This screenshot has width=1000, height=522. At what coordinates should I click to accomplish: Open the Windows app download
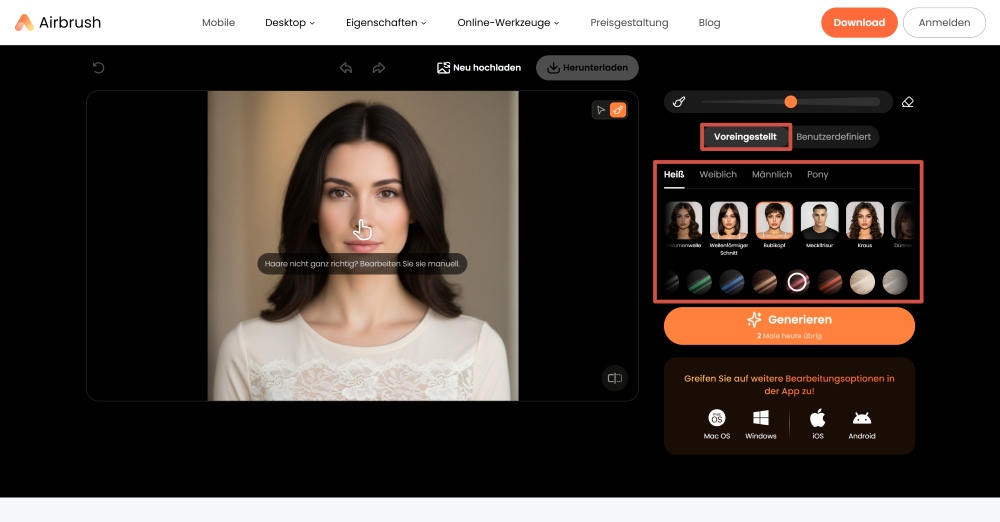pyautogui.click(x=761, y=424)
